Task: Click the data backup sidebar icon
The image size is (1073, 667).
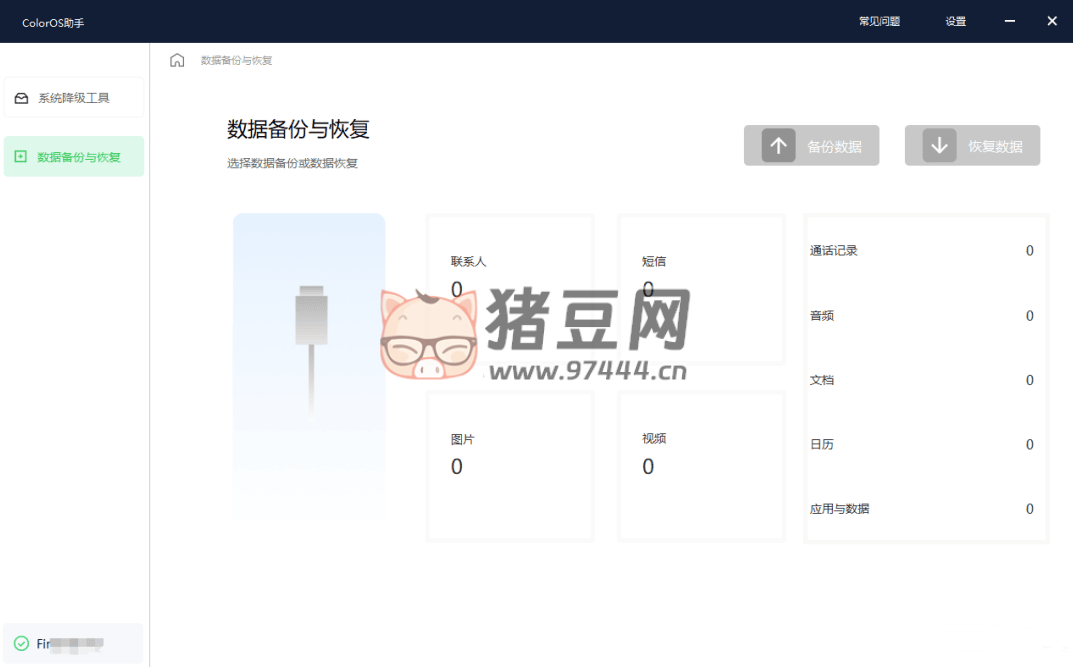Action: (21, 157)
